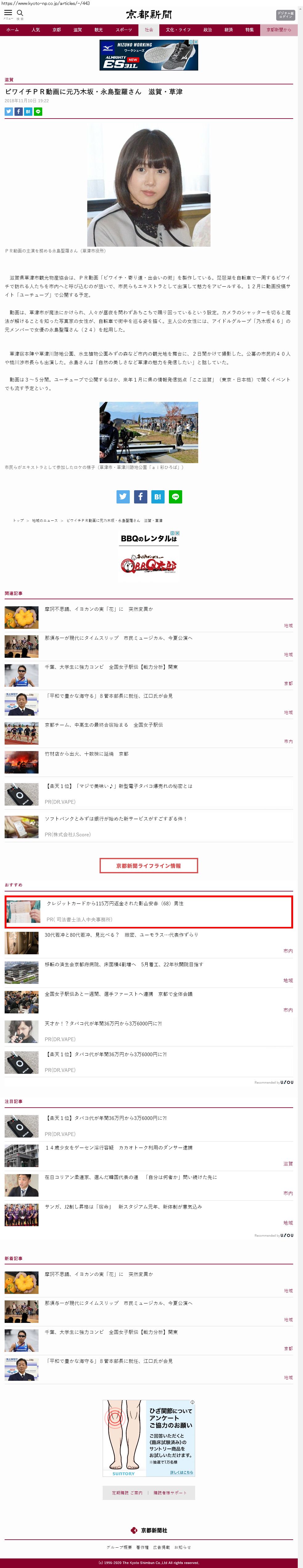Click デジタル版ログイン button
This screenshot has height=1568, width=303.
coord(285,14)
